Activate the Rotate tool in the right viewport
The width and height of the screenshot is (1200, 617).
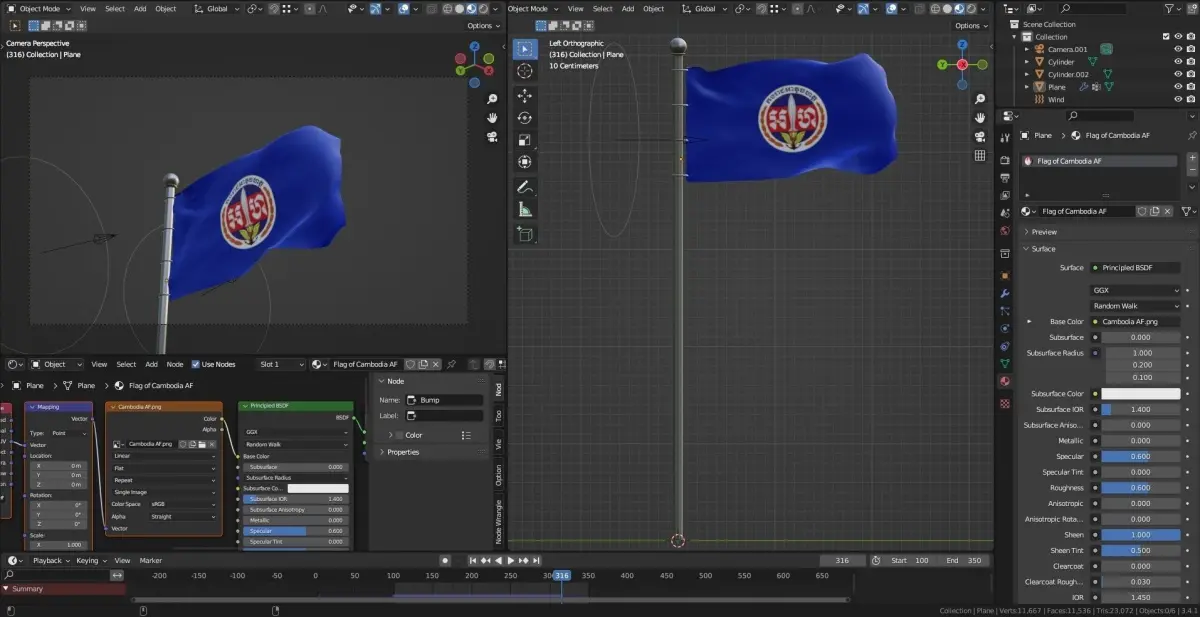[525, 118]
